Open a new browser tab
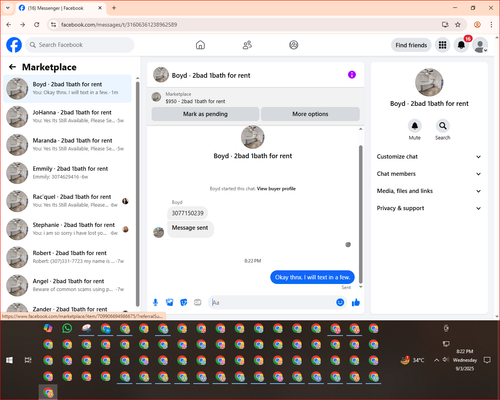Image resolution: width=500 pixels, height=400 pixels. click(114, 8)
